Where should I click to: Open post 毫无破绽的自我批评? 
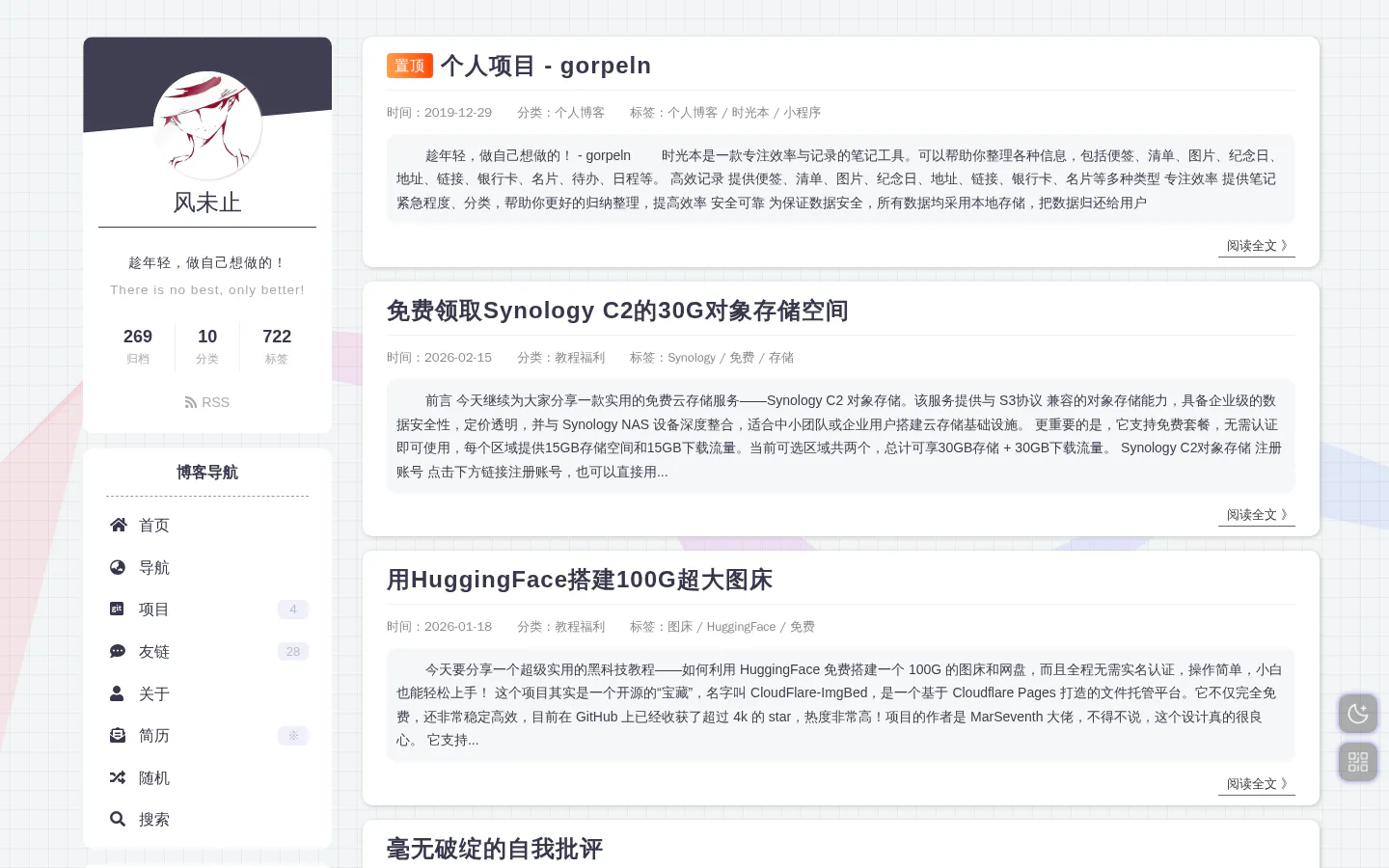495,849
